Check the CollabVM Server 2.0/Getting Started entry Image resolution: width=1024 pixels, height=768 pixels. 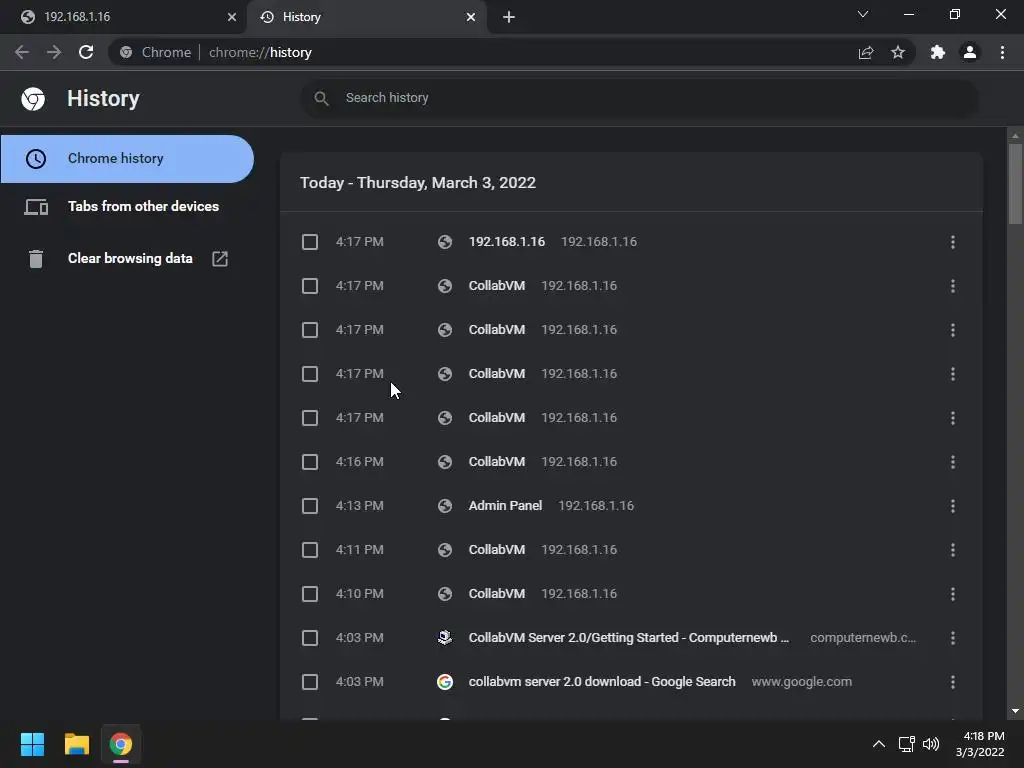pos(310,638)
